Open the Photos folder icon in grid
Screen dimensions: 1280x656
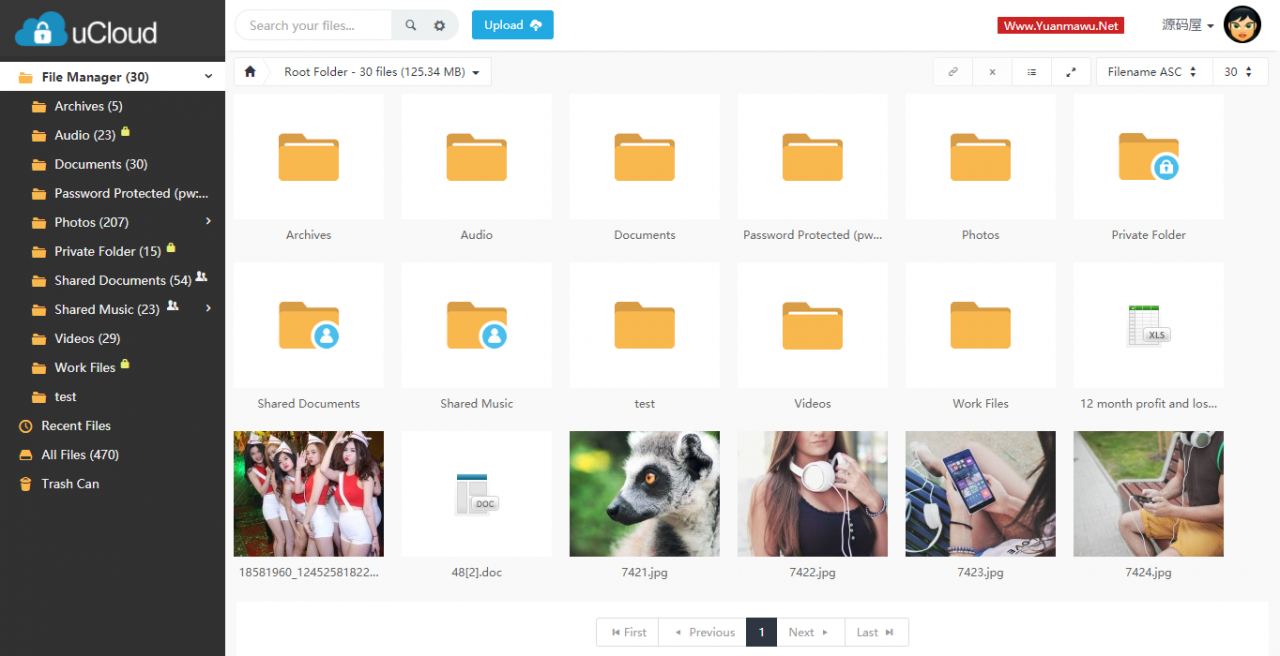[x=980, y=157]
